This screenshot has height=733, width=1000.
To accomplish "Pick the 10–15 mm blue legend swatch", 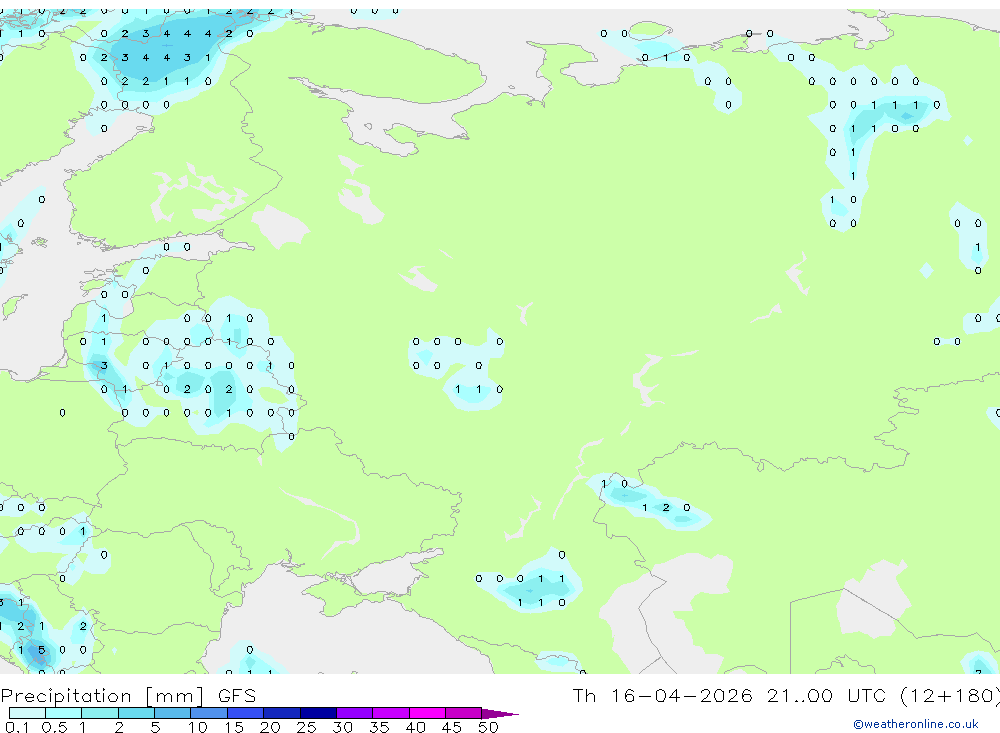I will tap(209, 713).
